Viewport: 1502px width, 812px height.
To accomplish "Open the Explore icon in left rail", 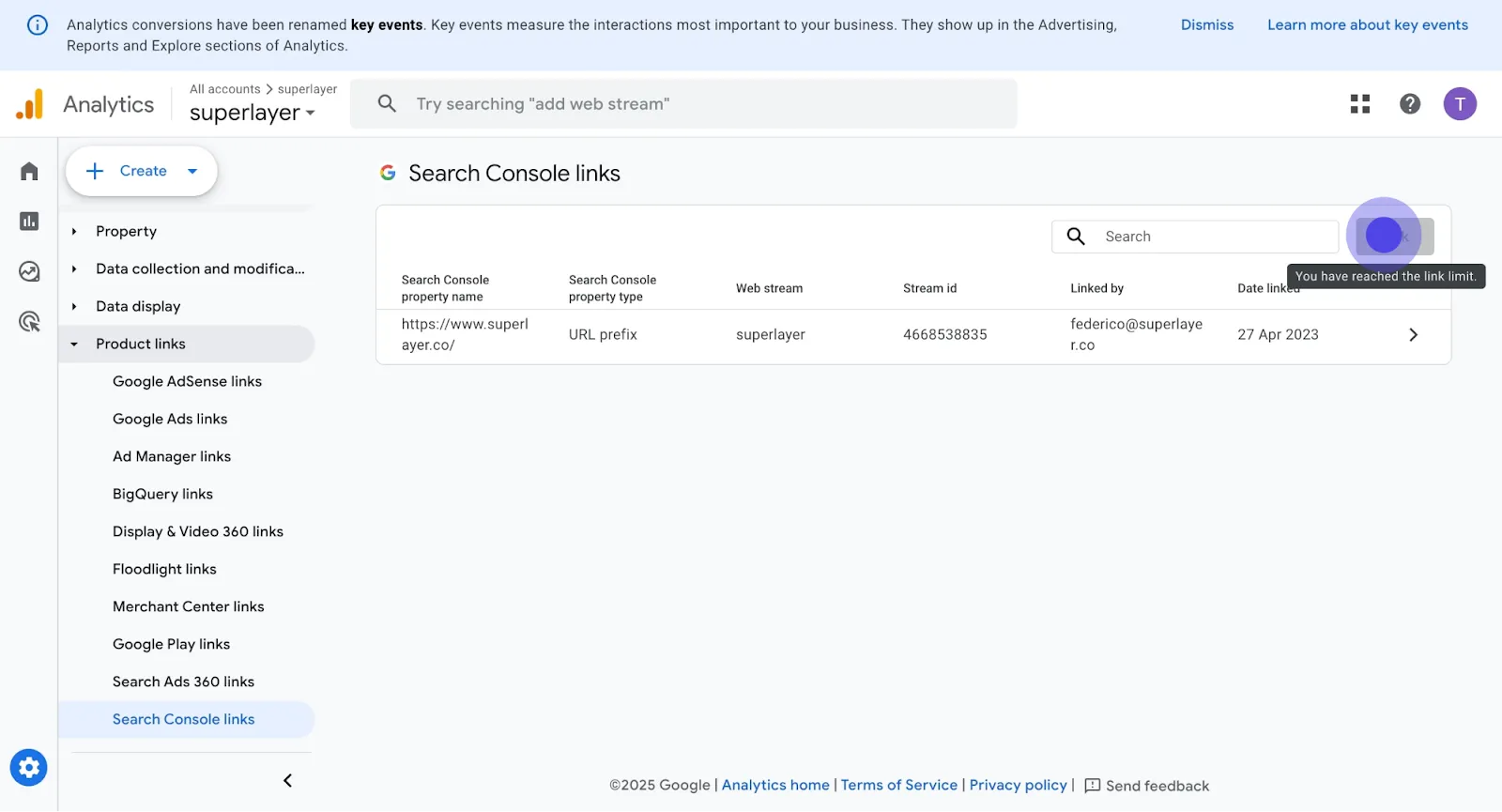I will pos(29,271).
